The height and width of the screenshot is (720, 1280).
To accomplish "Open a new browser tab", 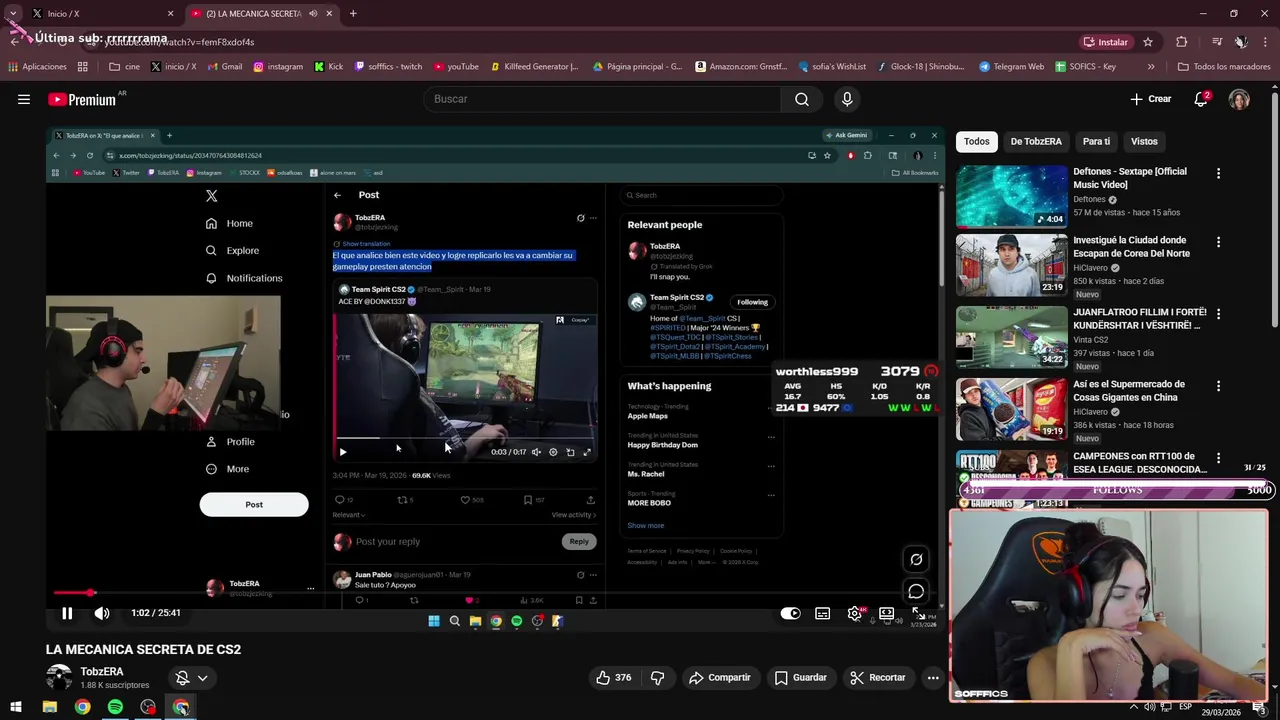I will (x=353, y=13).
